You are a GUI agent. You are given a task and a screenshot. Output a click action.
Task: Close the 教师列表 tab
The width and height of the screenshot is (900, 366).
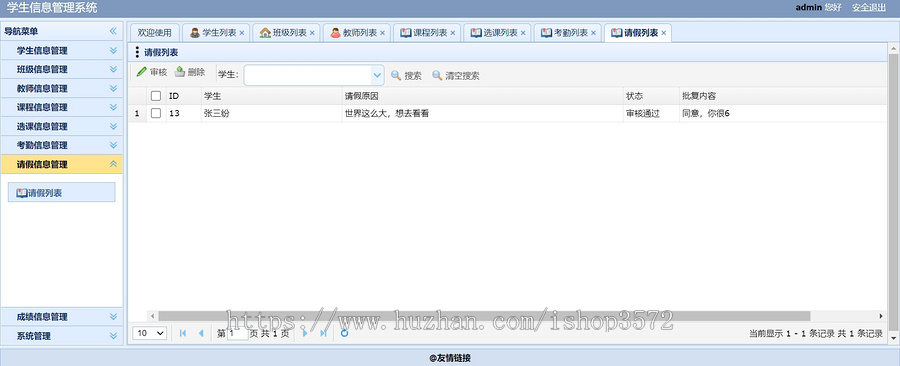(x=382, y=33)
